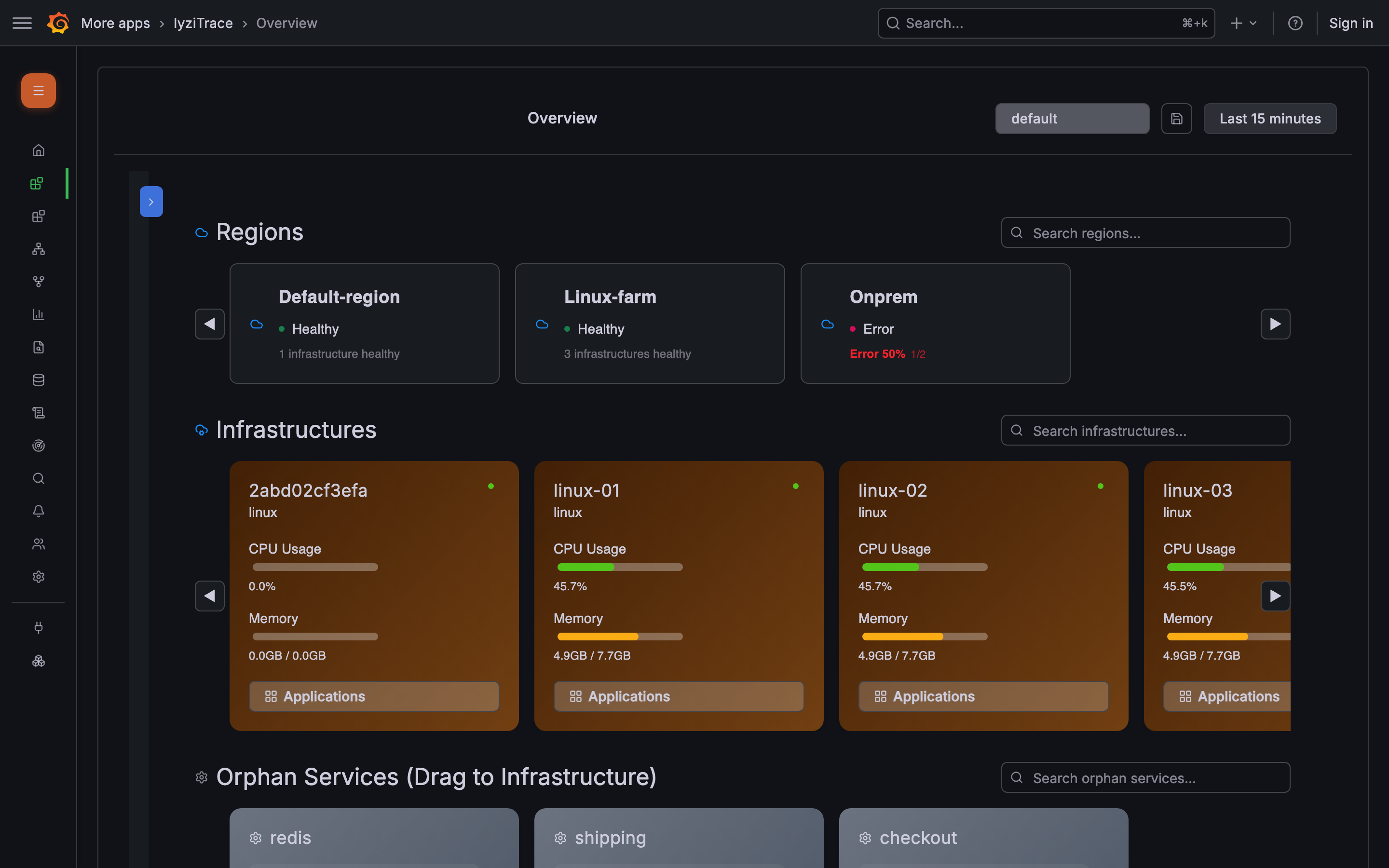The height and width of the screenshot is (868, 1389).
Task: Click More apps breadcrumb
Action: click(115, 23)
